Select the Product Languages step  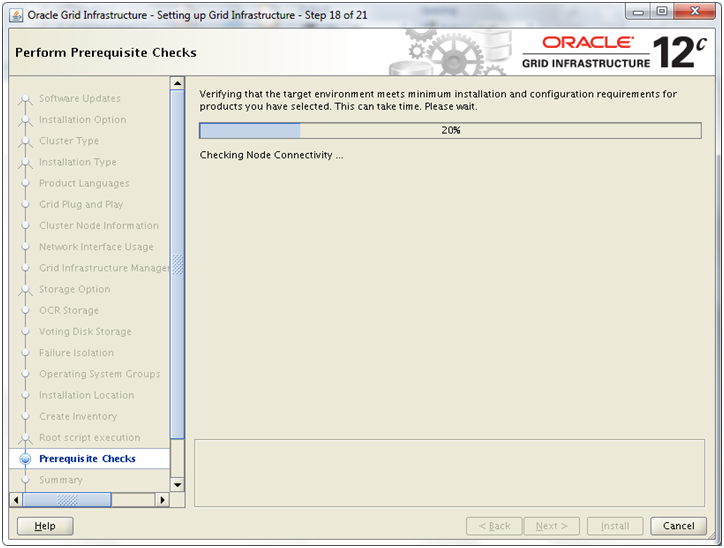pos(84,183)
